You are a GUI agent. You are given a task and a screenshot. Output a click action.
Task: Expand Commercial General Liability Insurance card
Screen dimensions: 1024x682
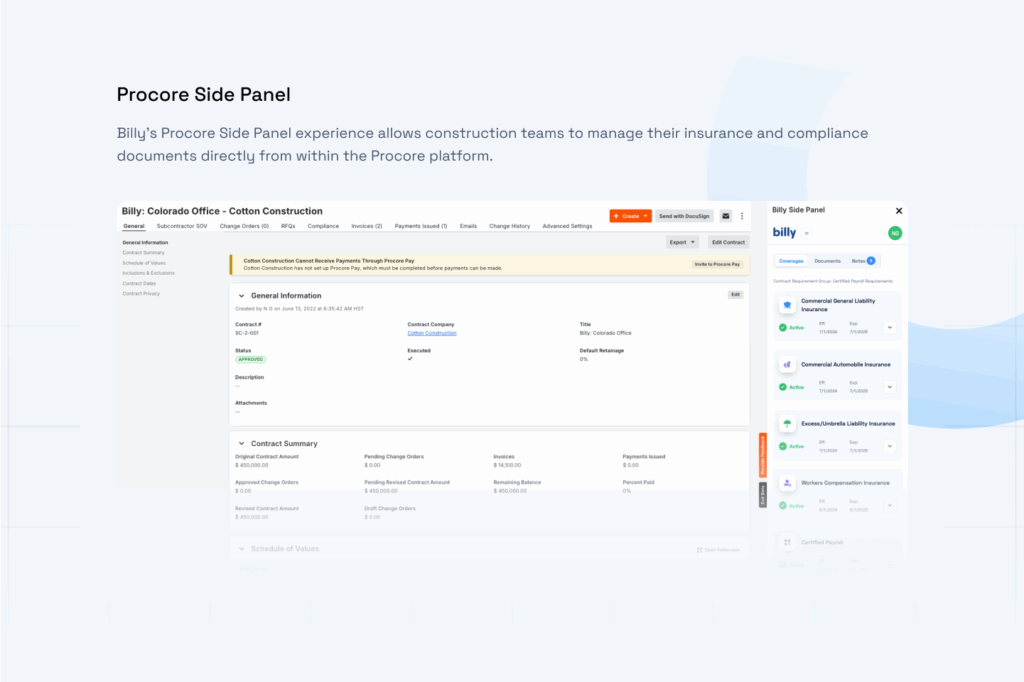click(x=889, y=328)
